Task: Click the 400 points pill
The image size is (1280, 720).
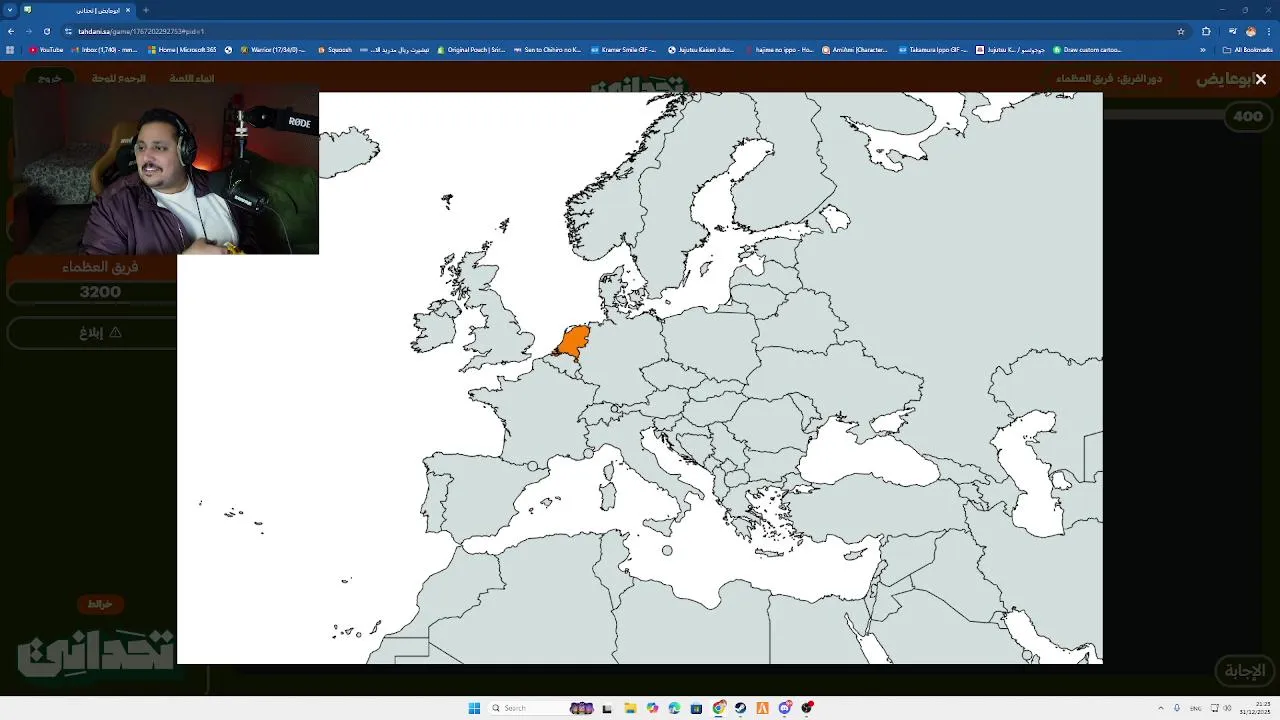Action: [x=1247, y=116]
